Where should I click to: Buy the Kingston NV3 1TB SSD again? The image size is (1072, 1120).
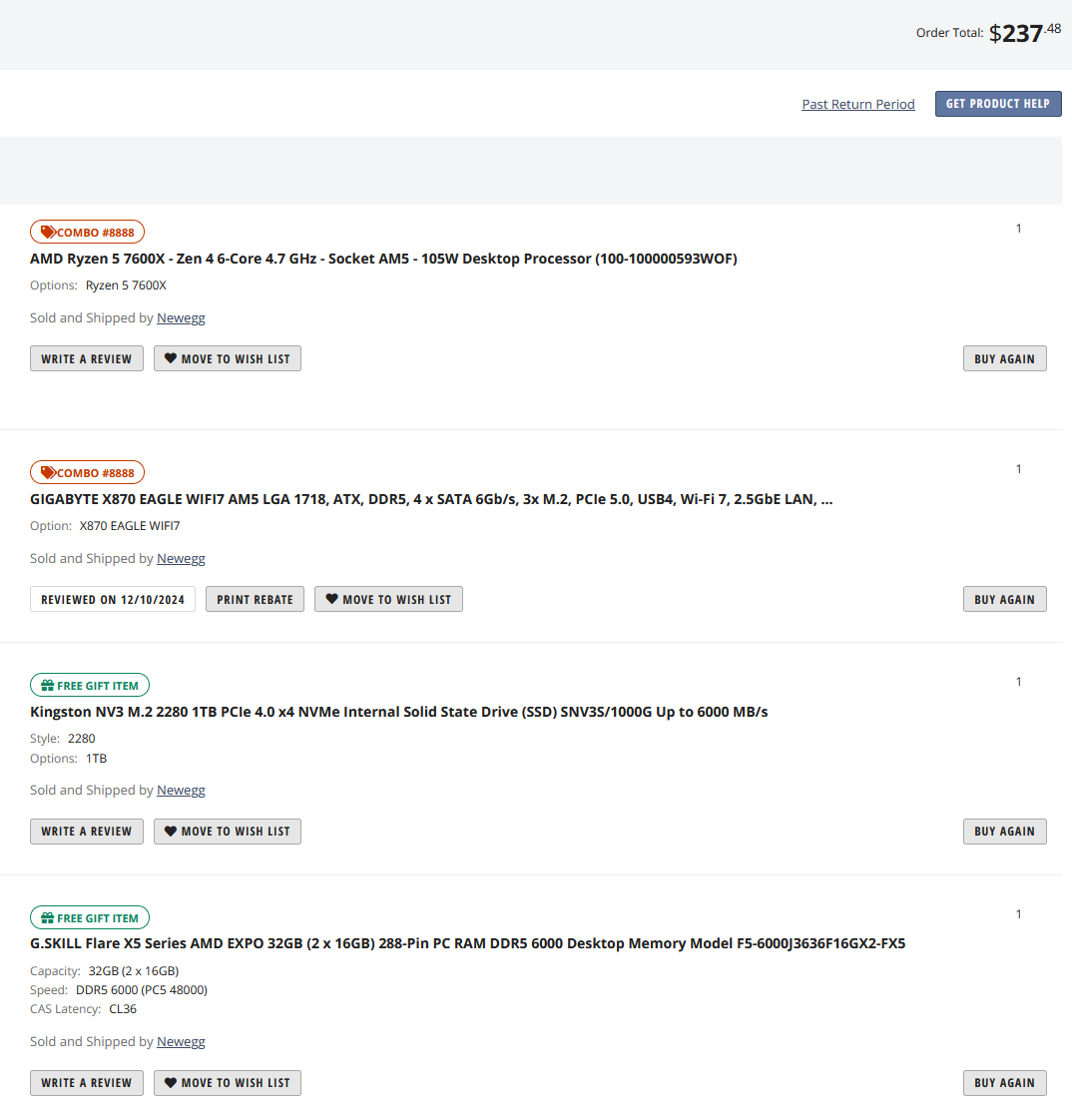(x=1004, y=832)
